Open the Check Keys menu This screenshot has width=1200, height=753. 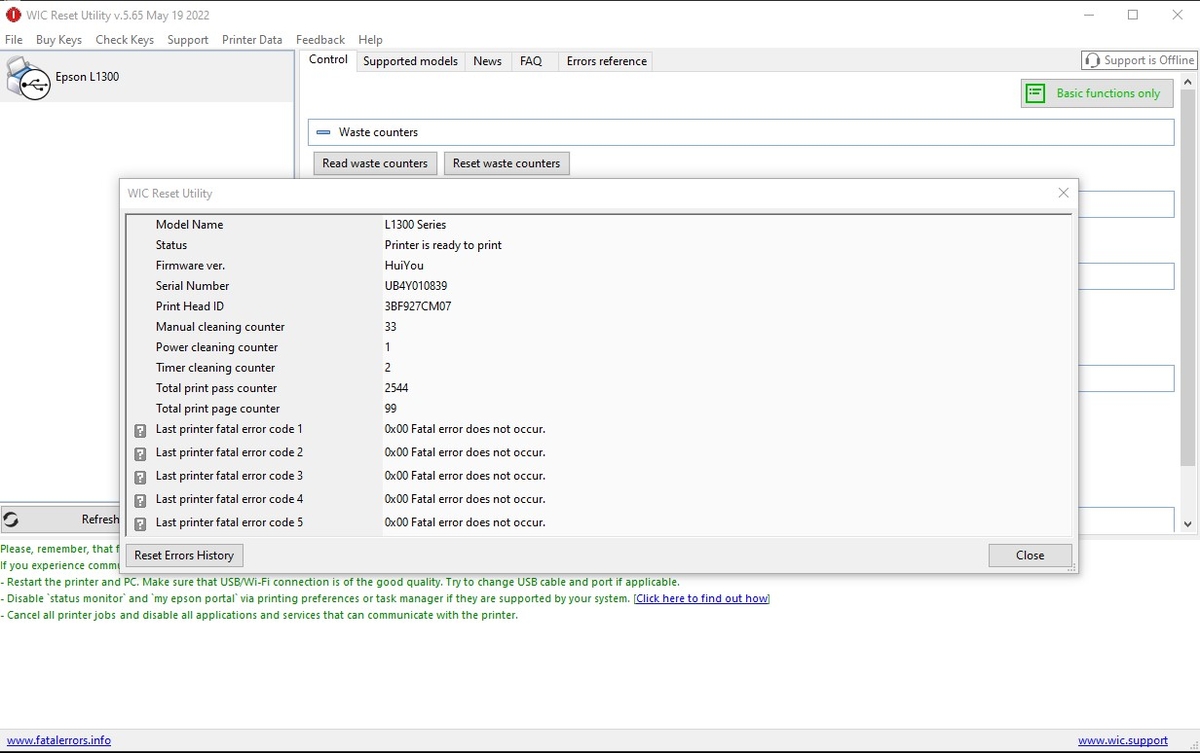[x=125, y=40]
